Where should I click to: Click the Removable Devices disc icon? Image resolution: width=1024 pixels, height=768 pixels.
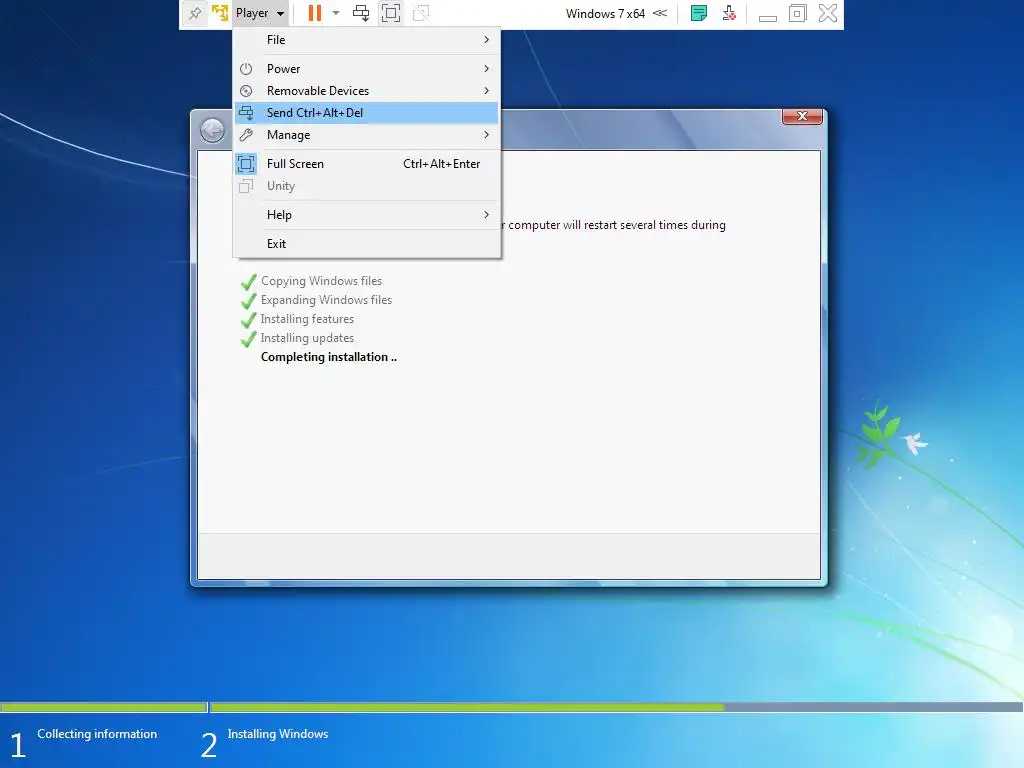246,91
